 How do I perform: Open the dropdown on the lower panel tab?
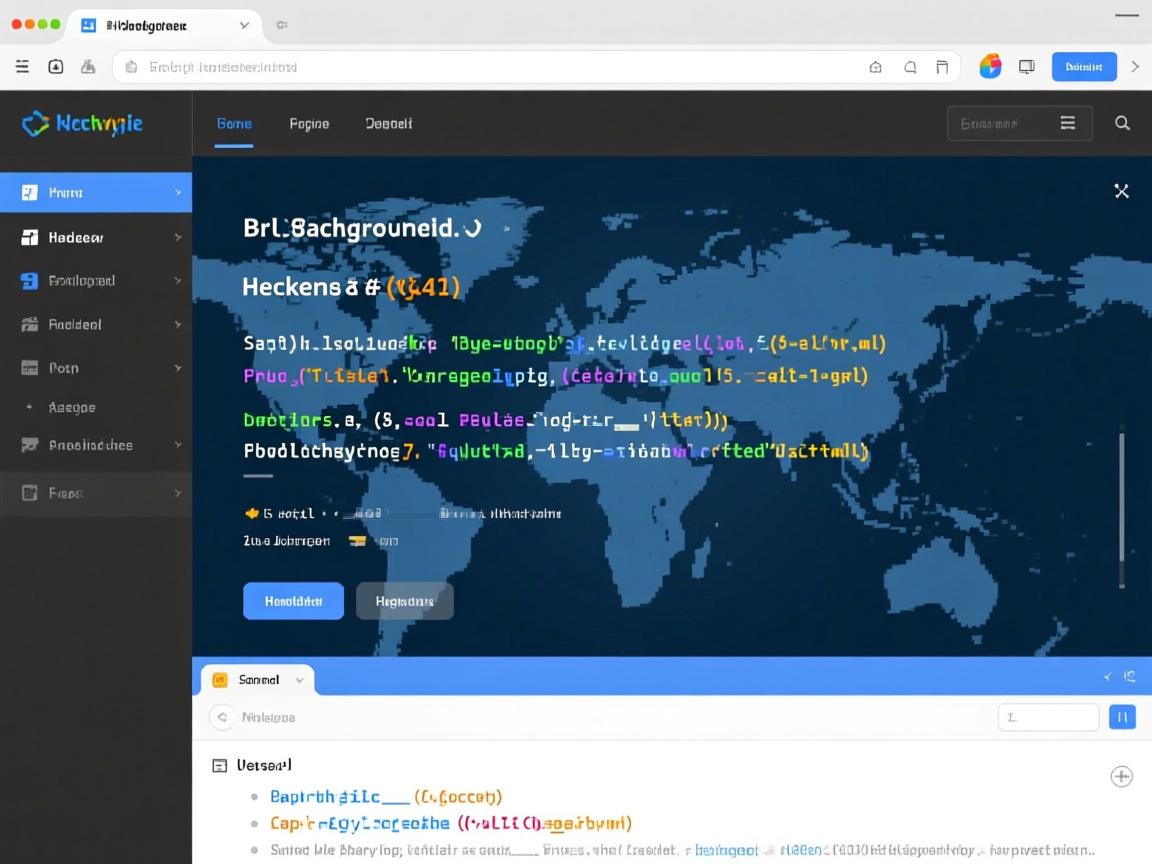299,680
